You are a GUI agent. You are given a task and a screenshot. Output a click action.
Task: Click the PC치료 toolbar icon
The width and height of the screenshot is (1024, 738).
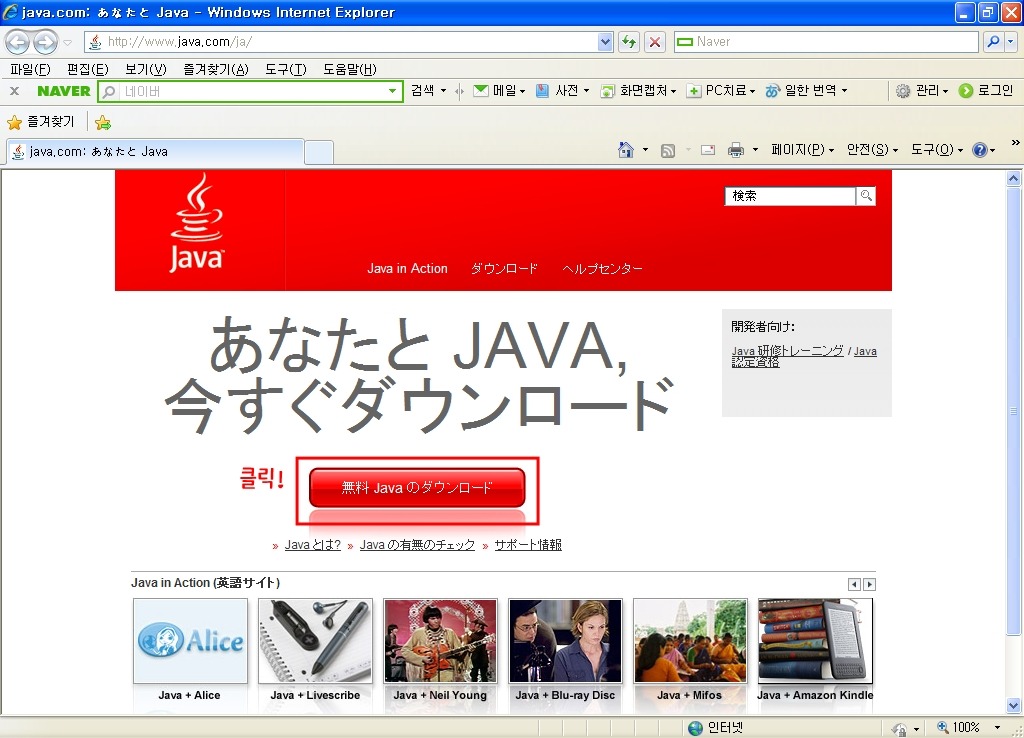pos(694,91)
